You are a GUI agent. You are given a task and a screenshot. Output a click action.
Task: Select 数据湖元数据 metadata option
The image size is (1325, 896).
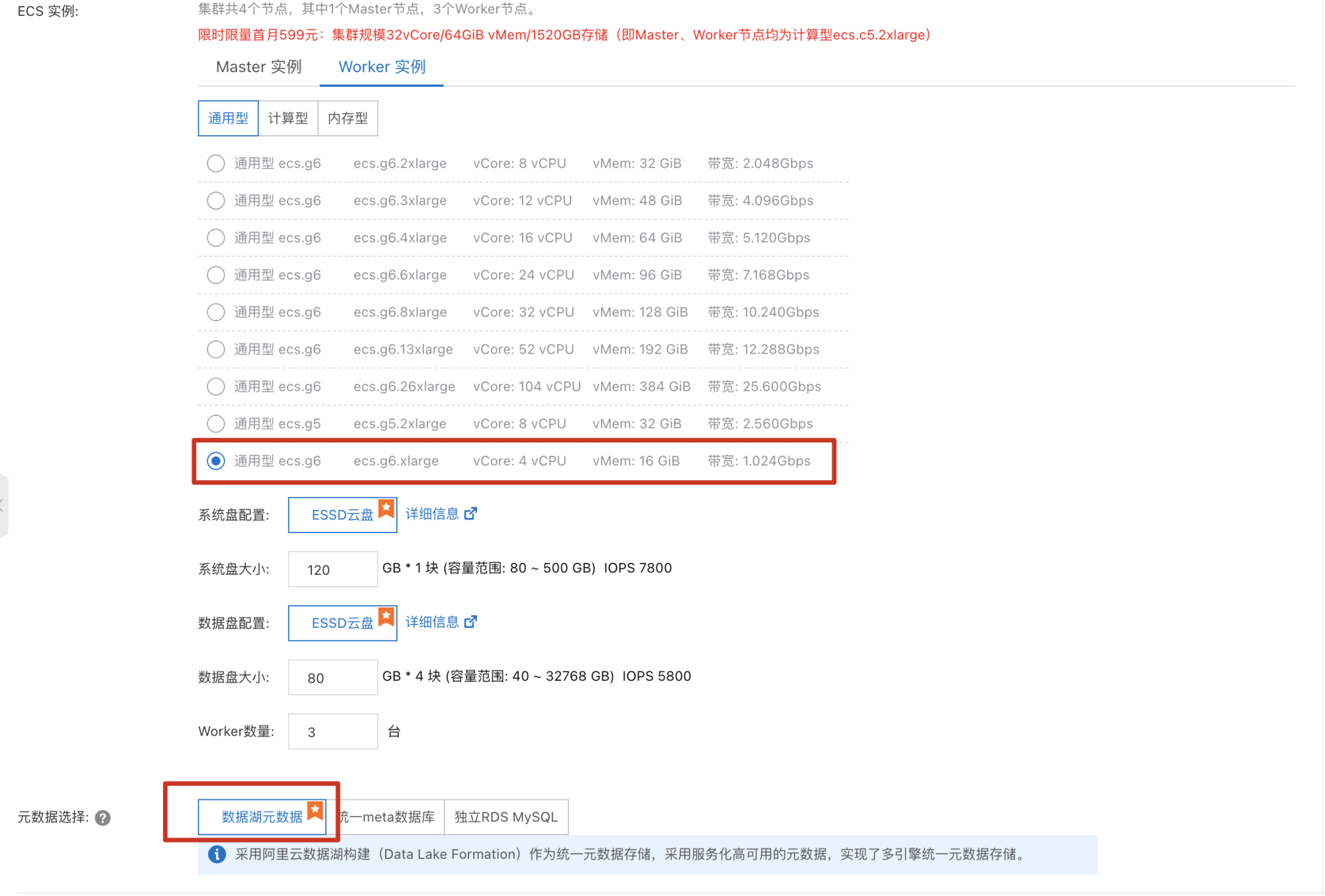pos(262,817)
